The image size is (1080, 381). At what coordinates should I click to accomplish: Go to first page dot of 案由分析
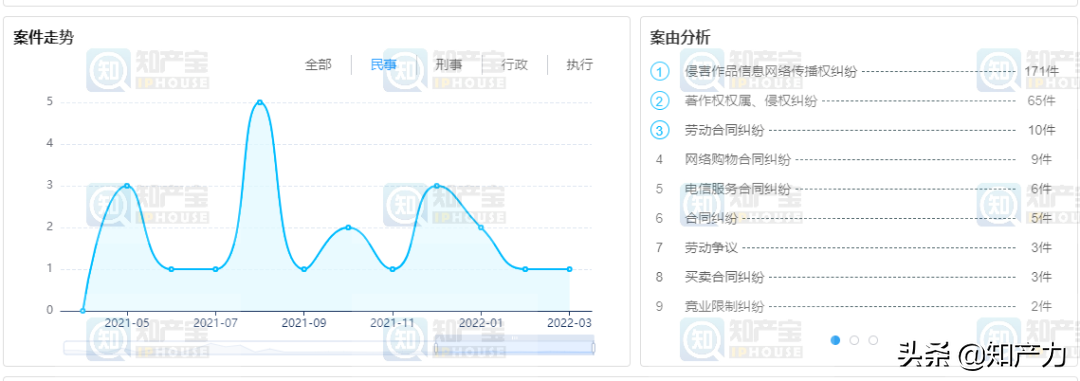tap(835, 340)
